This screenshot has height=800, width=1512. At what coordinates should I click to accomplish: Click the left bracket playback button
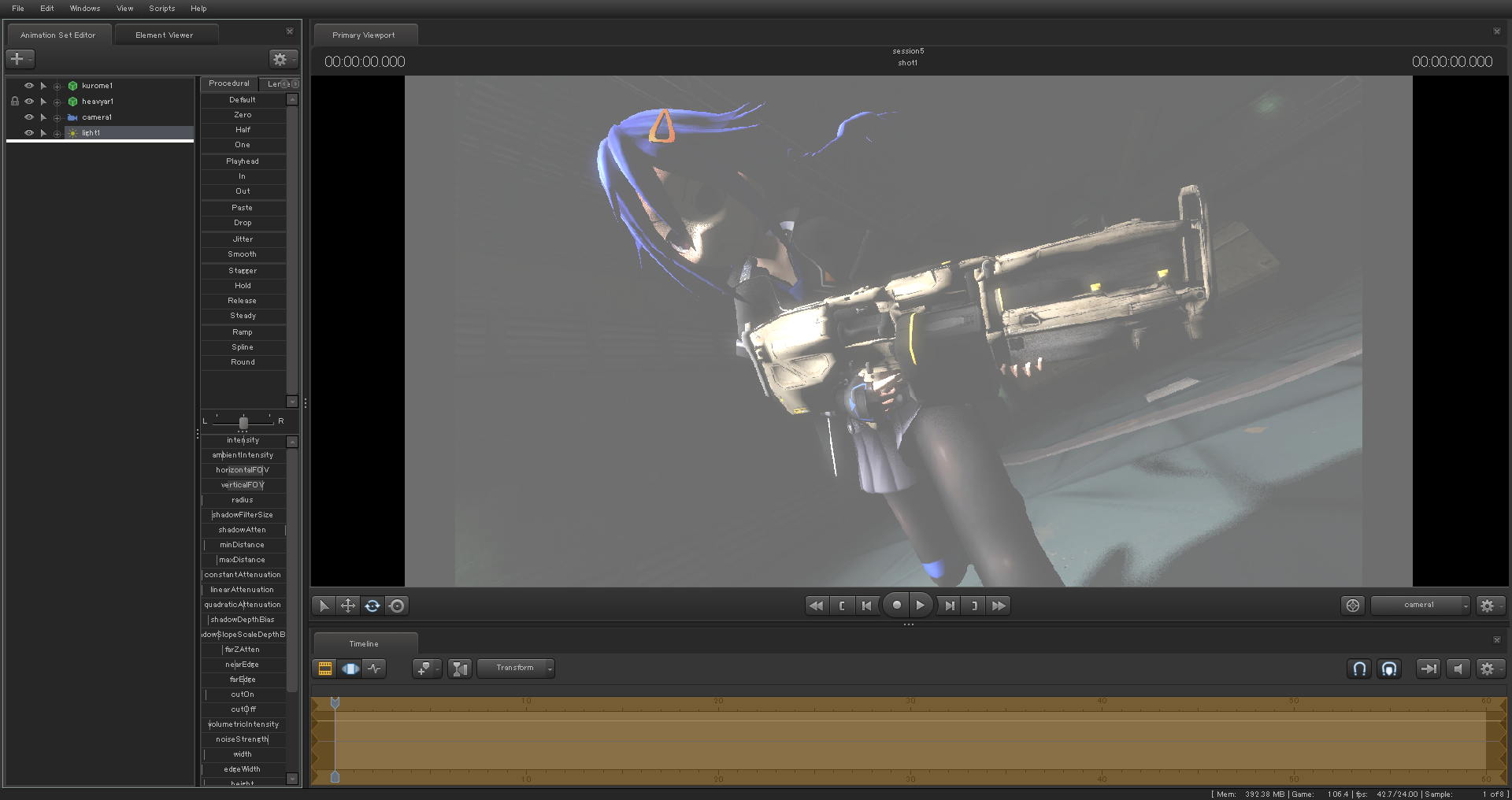tap(842, 606)
